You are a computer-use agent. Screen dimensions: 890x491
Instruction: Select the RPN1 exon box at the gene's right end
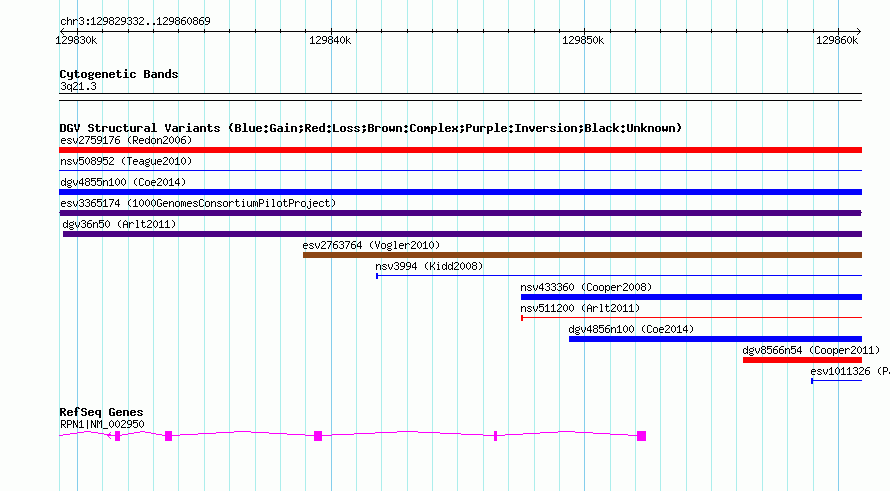[x=641, y=436]
